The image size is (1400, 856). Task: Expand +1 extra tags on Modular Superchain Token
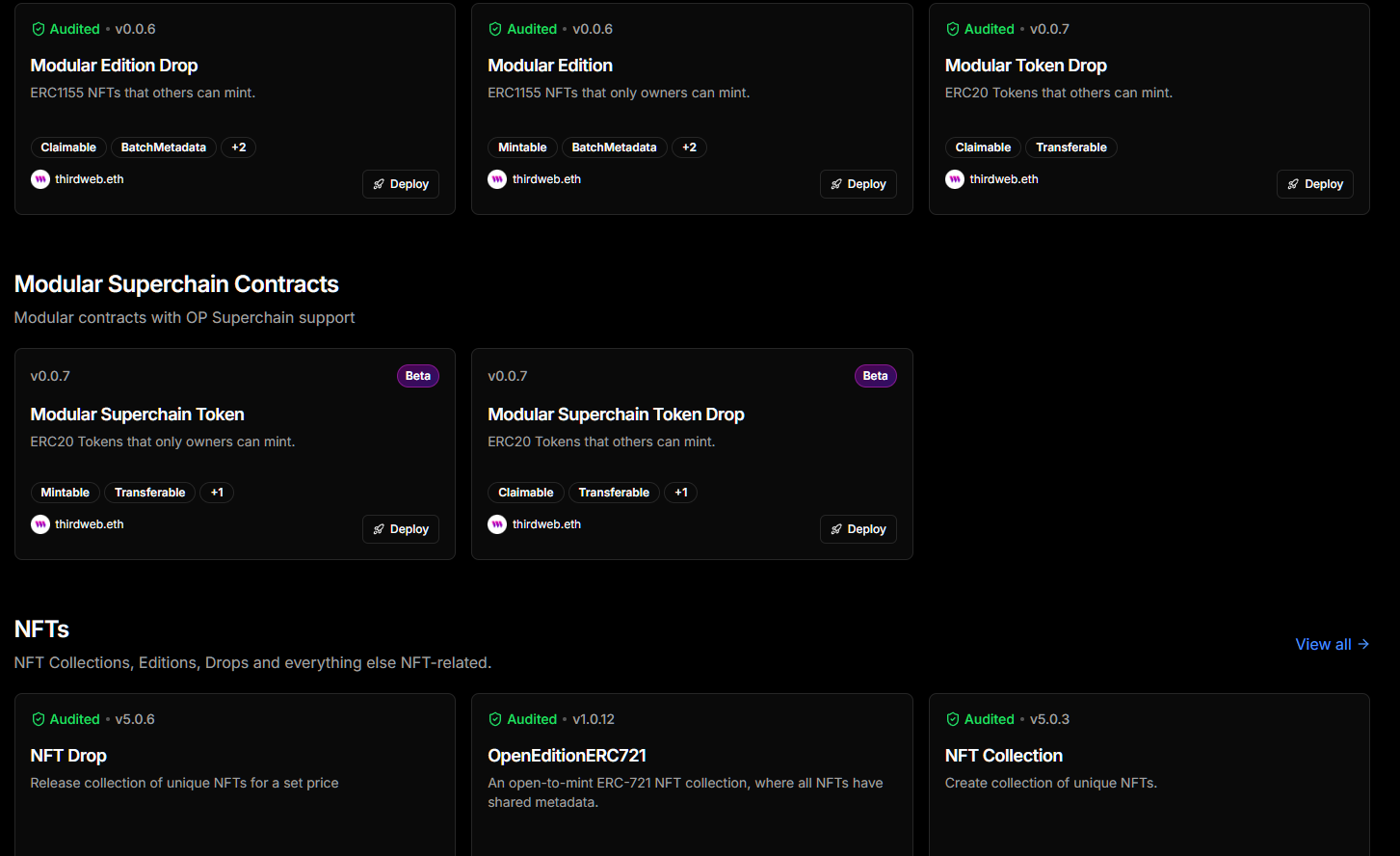click(217, 493)
